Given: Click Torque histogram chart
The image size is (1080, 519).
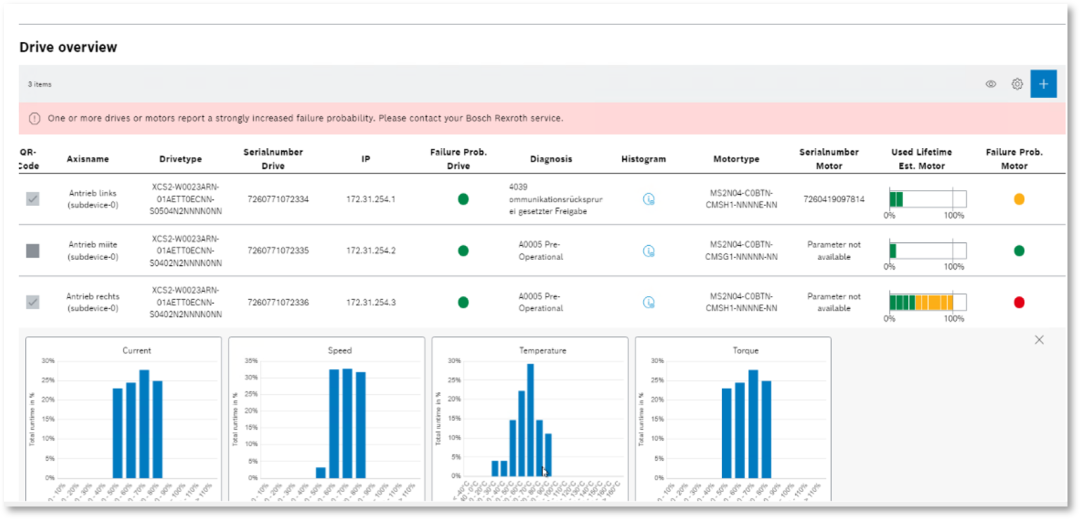Looking at the screenshot, I should pyautogui.click(x=733, y=419).
